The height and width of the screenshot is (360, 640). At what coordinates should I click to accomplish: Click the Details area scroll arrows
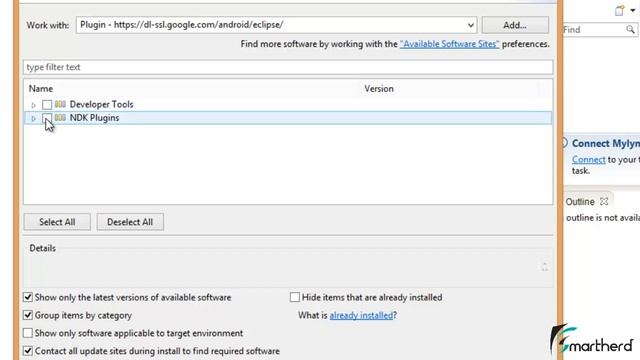pos(544,267)
